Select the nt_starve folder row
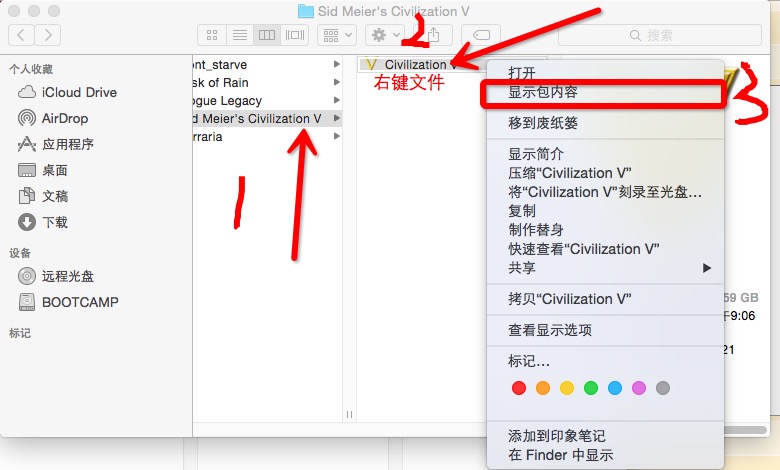This screenshot has width=780, height=470. [x=268, y=65]
